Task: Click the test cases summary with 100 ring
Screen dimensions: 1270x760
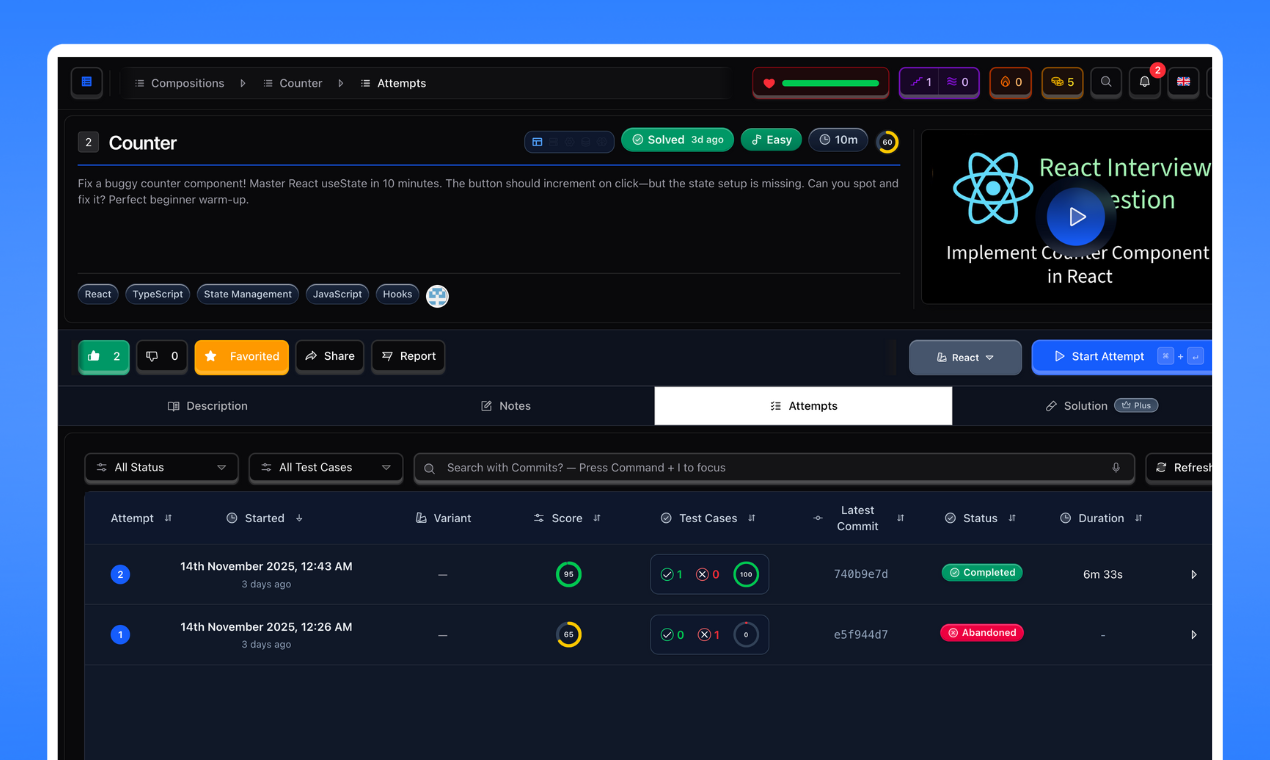Action: (x=709, y=574)
